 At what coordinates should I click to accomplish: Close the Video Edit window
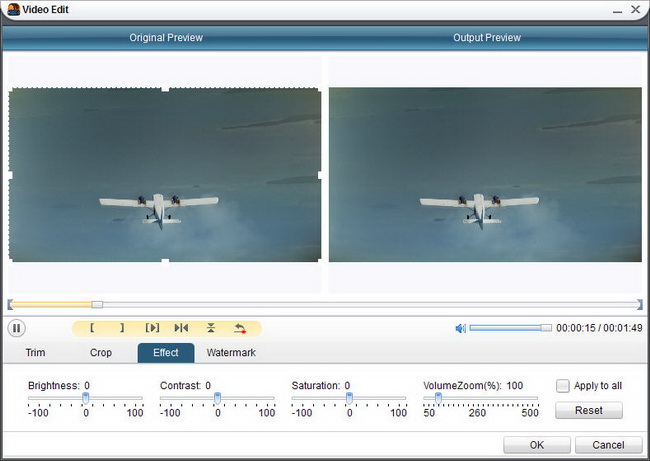635,10
